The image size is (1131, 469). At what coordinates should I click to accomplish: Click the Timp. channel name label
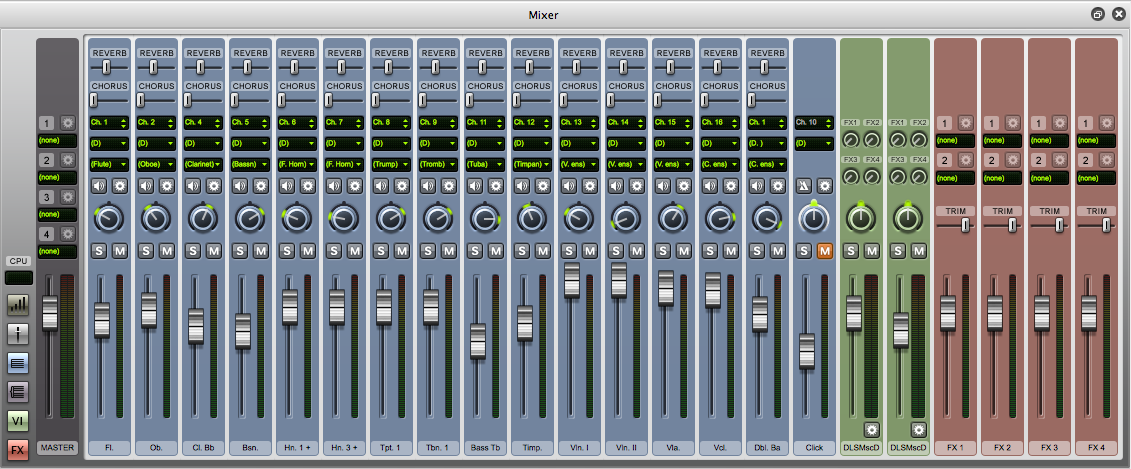(530, 448)
